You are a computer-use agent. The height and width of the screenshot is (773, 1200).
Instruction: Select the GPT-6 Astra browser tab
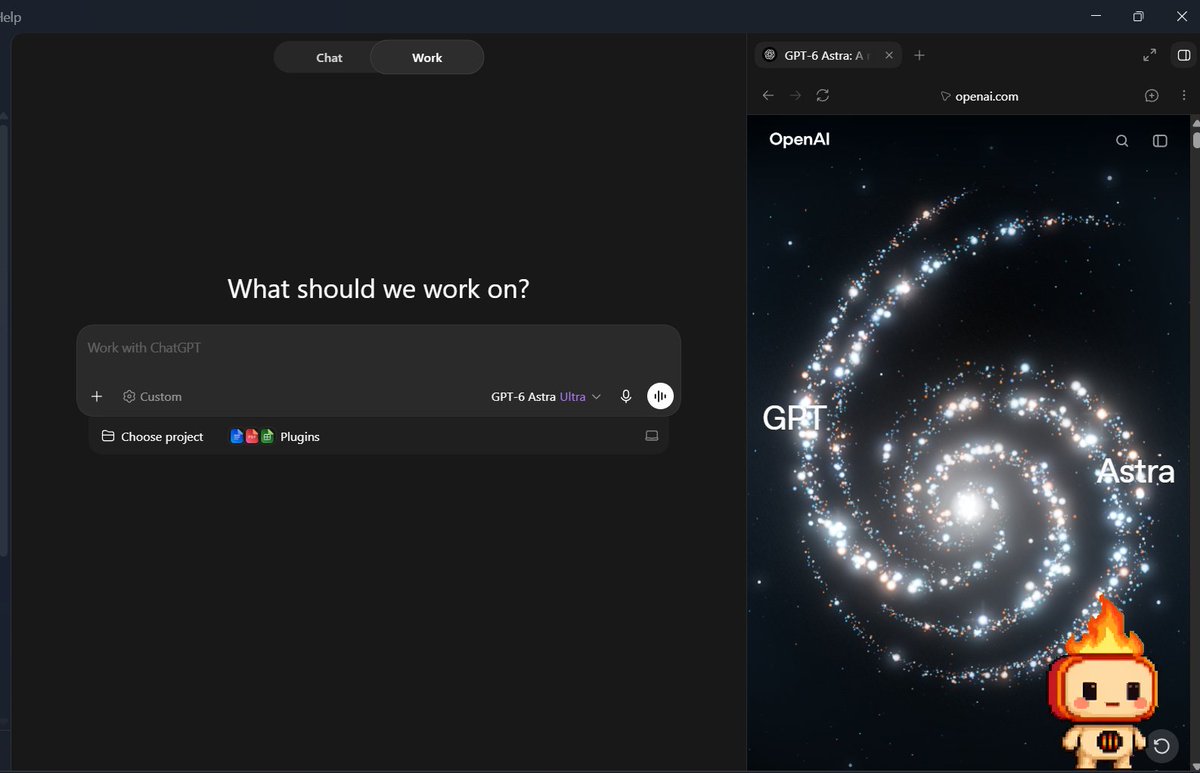(x=828, y=56)
